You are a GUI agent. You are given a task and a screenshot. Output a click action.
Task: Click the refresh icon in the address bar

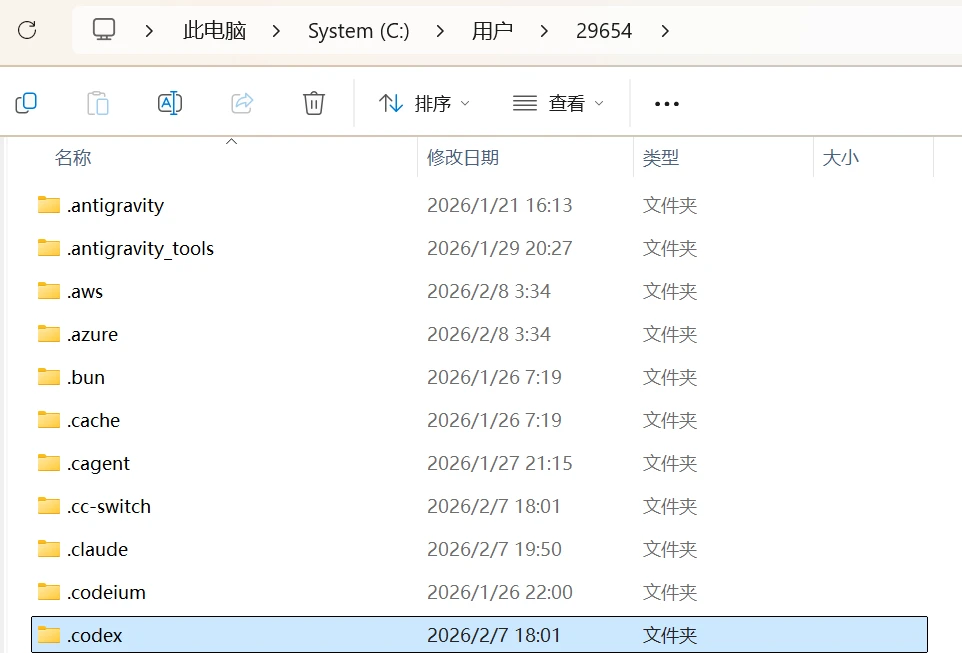tap(27, 30)
